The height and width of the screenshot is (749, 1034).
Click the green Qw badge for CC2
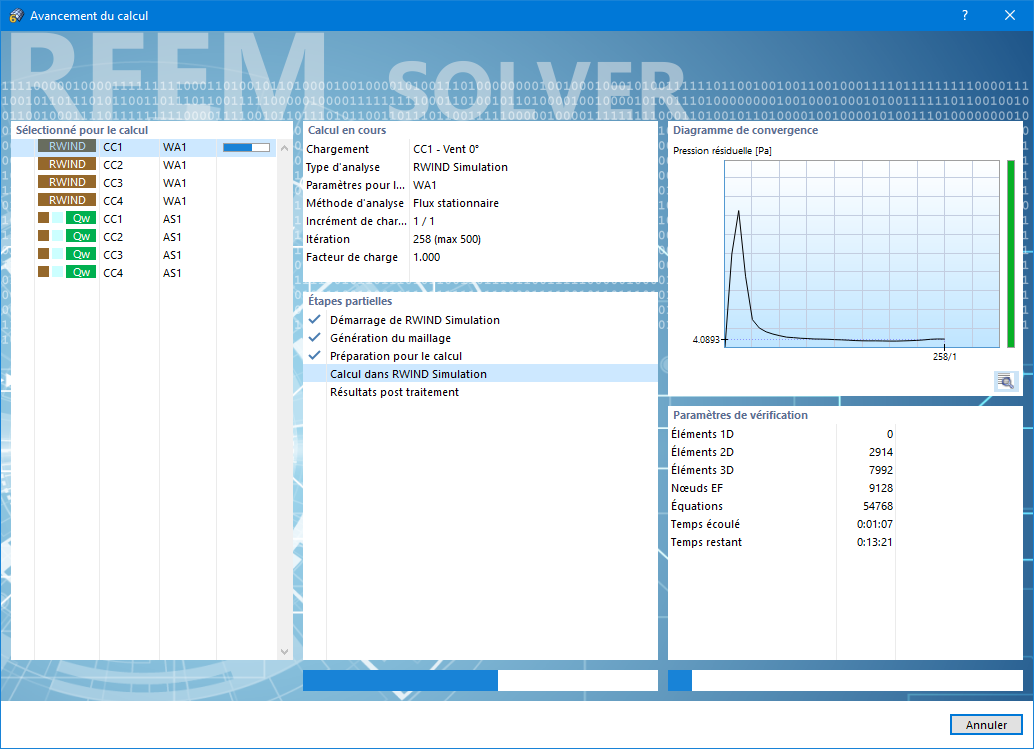coord(81,236)
